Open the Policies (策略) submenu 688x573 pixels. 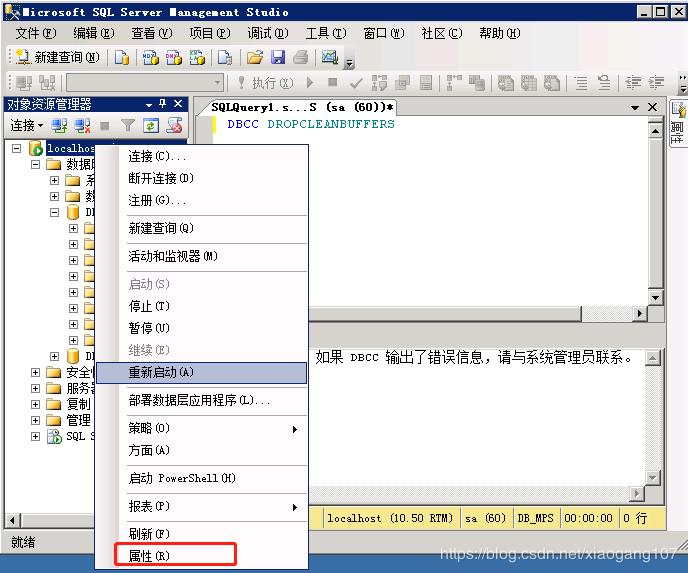tap(202, 428)
